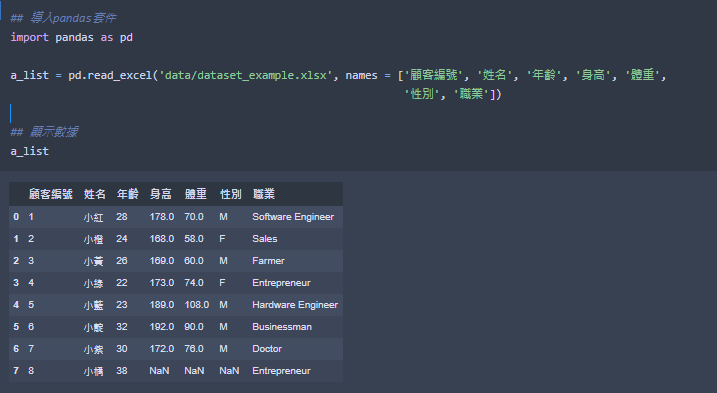Screen dimensions: 717x393
Task: Select the Farmer cell in row 2
Action: pos(268,261)
